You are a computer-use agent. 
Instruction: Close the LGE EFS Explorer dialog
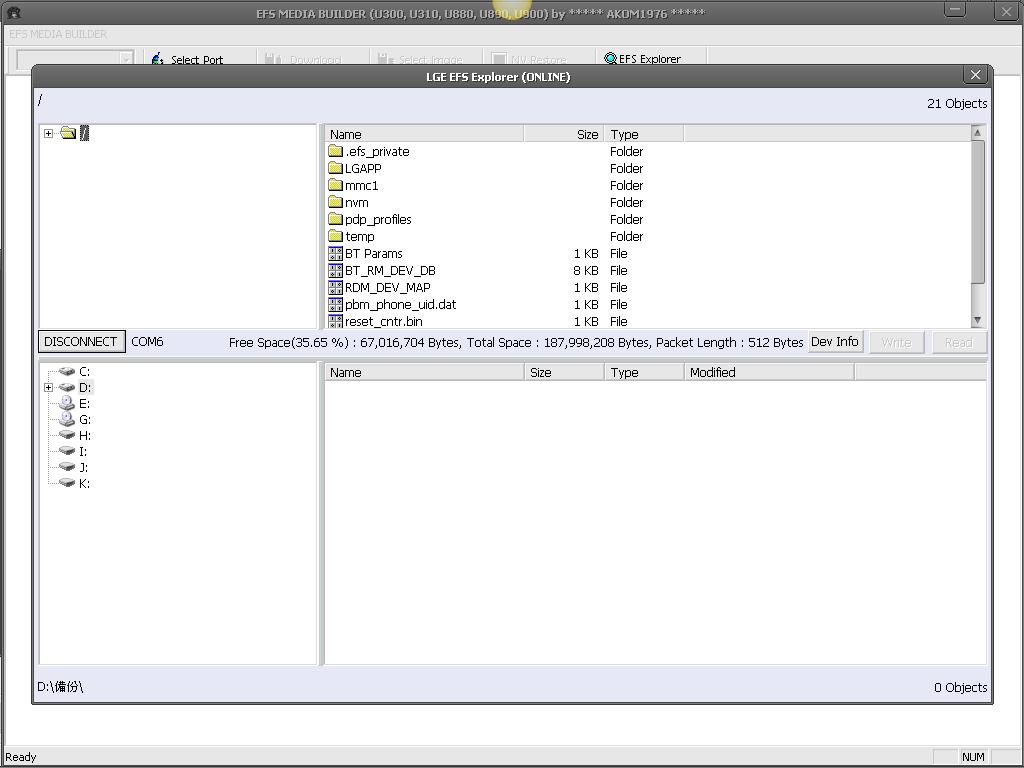(975, 75)
